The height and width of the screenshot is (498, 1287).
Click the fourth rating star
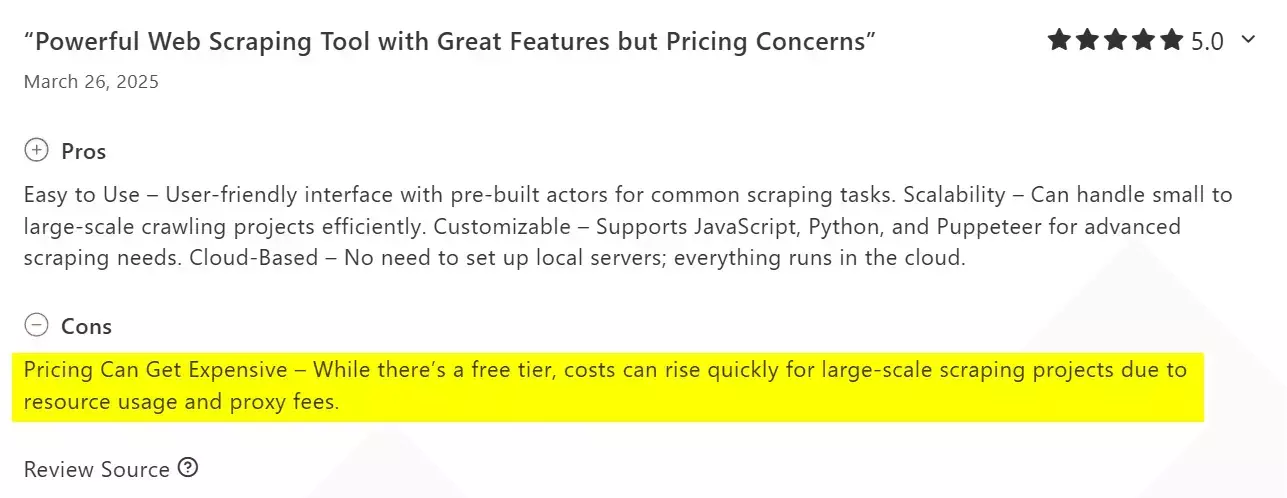click(1144, 40)
